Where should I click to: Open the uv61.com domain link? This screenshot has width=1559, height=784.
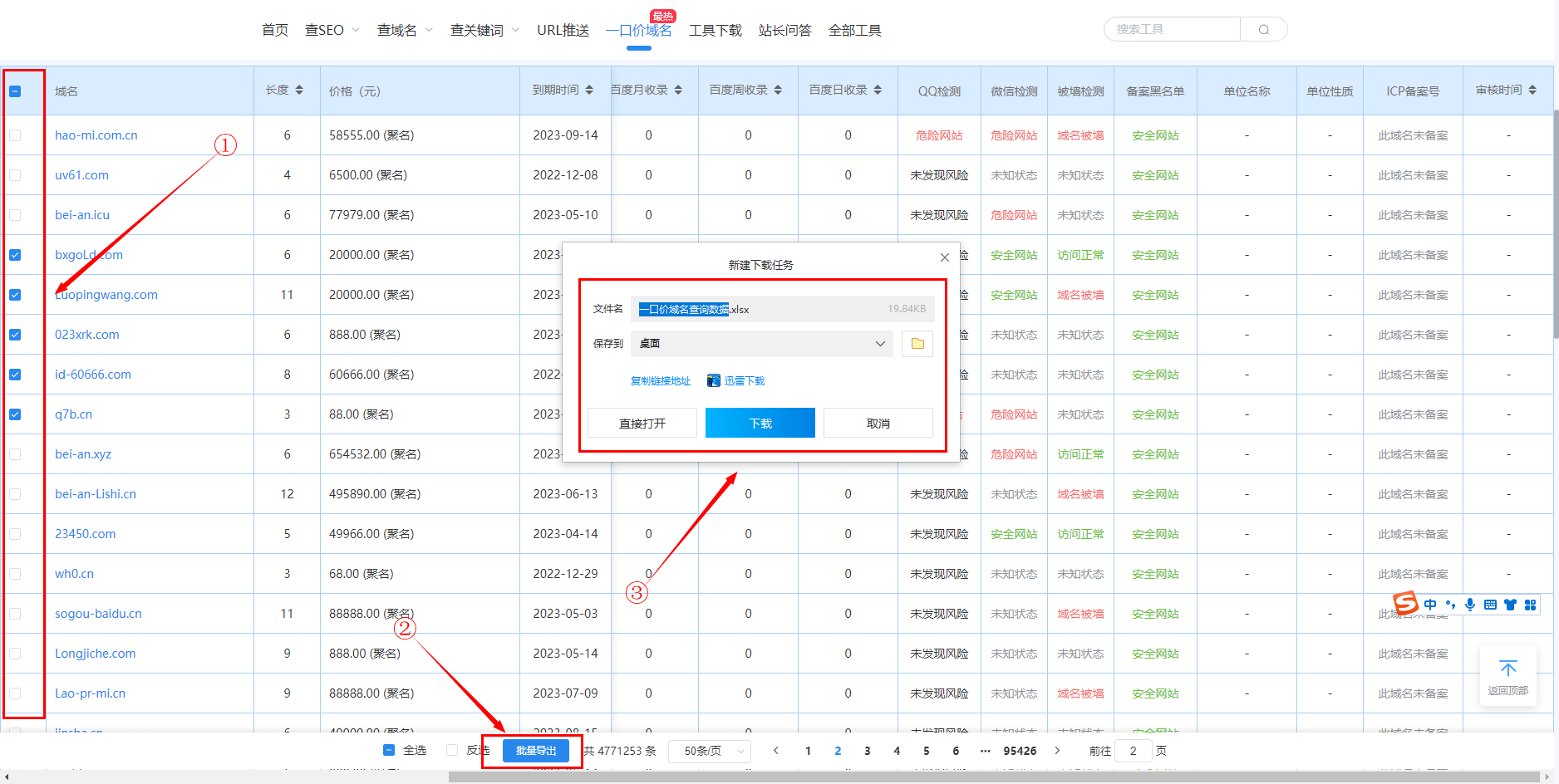(x=81, y=174)
